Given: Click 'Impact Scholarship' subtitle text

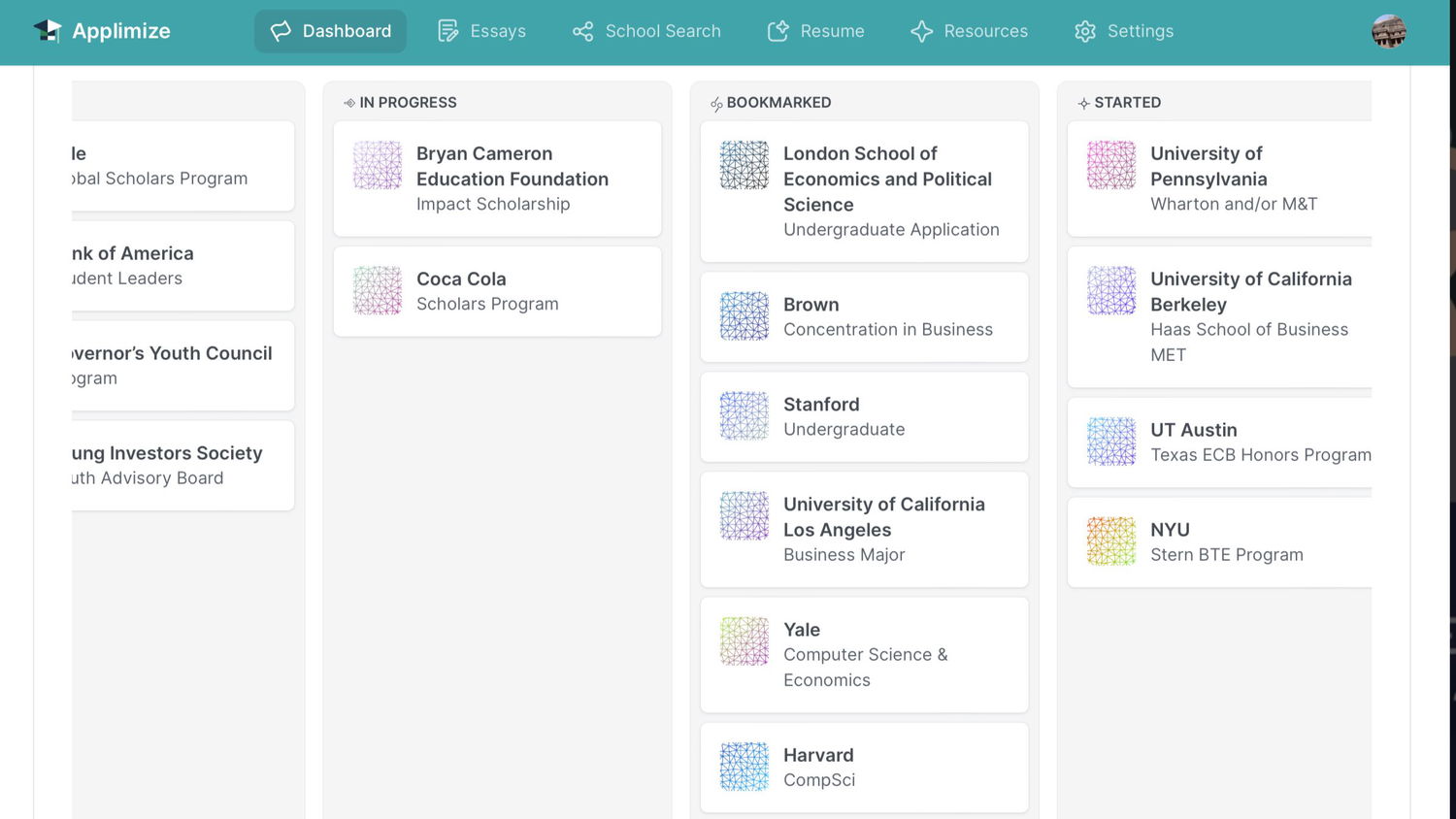Looking at the screenshot, I should [x=493, y=204].
